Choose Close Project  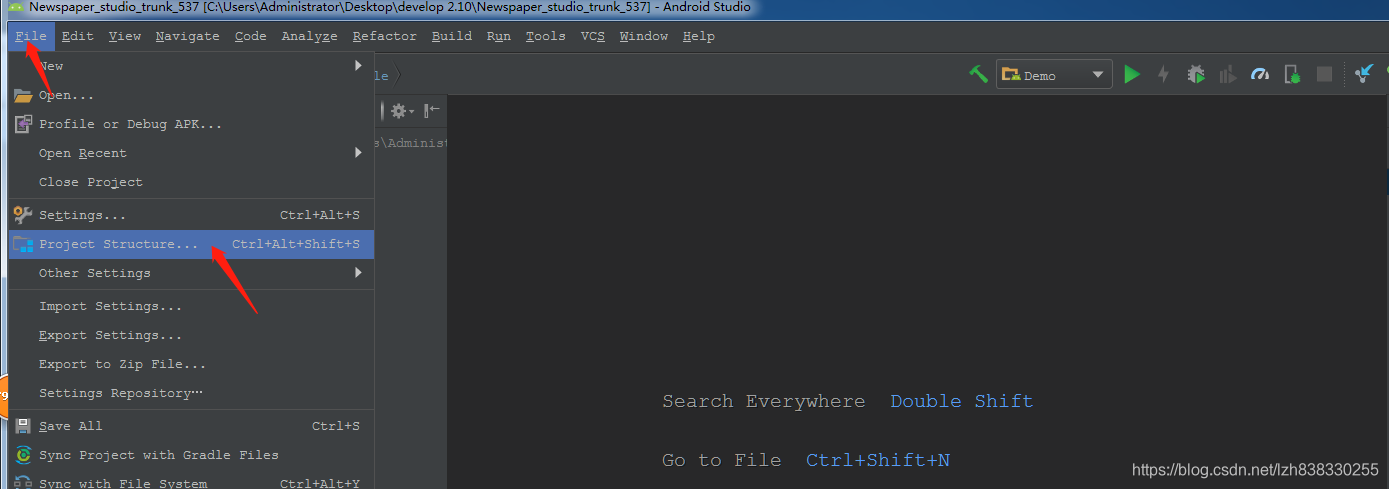click(191, 182)
